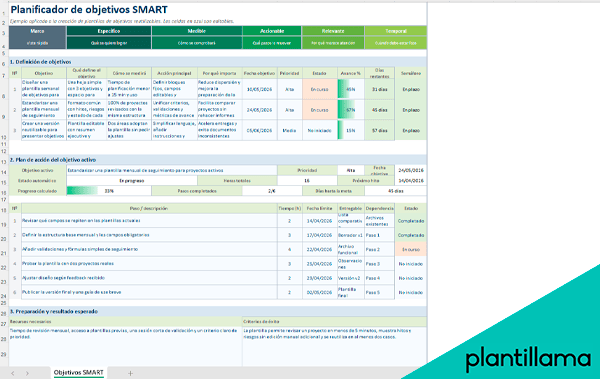Select date cell 30/05/2026 in objective 1
Image resolution: width=600 pixels, height=379 pixels.
(x=259, y=89)
